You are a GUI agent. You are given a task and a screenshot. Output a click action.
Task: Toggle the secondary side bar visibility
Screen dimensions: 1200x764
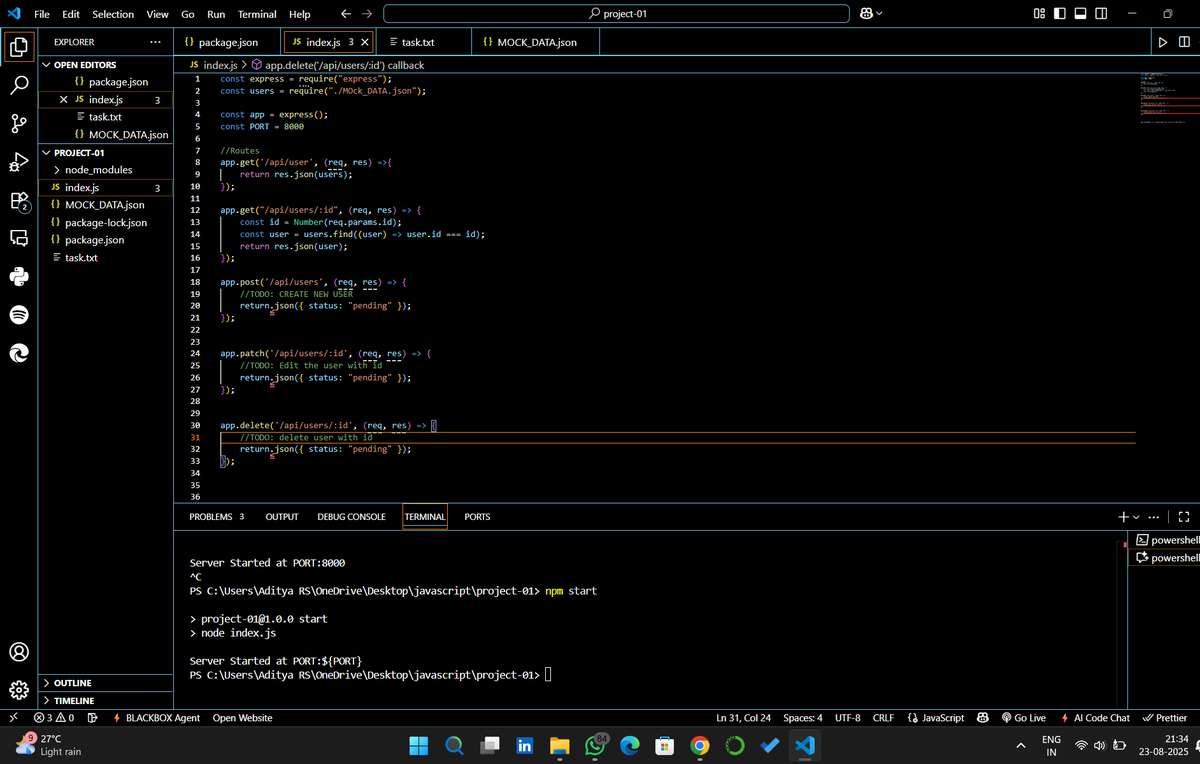coord(1101,14)
